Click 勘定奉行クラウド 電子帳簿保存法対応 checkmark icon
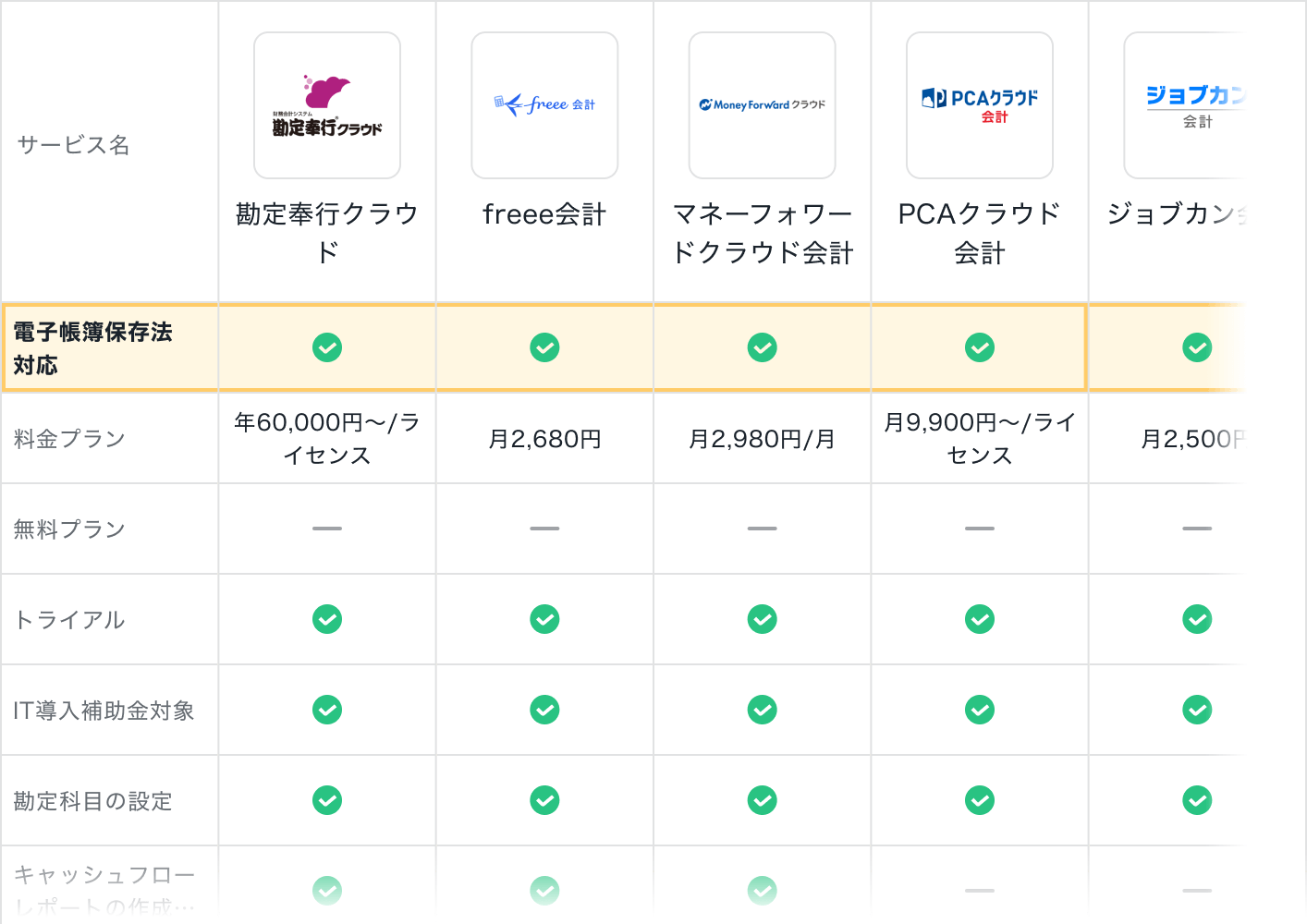The image size is (1307, 924). 327,347
